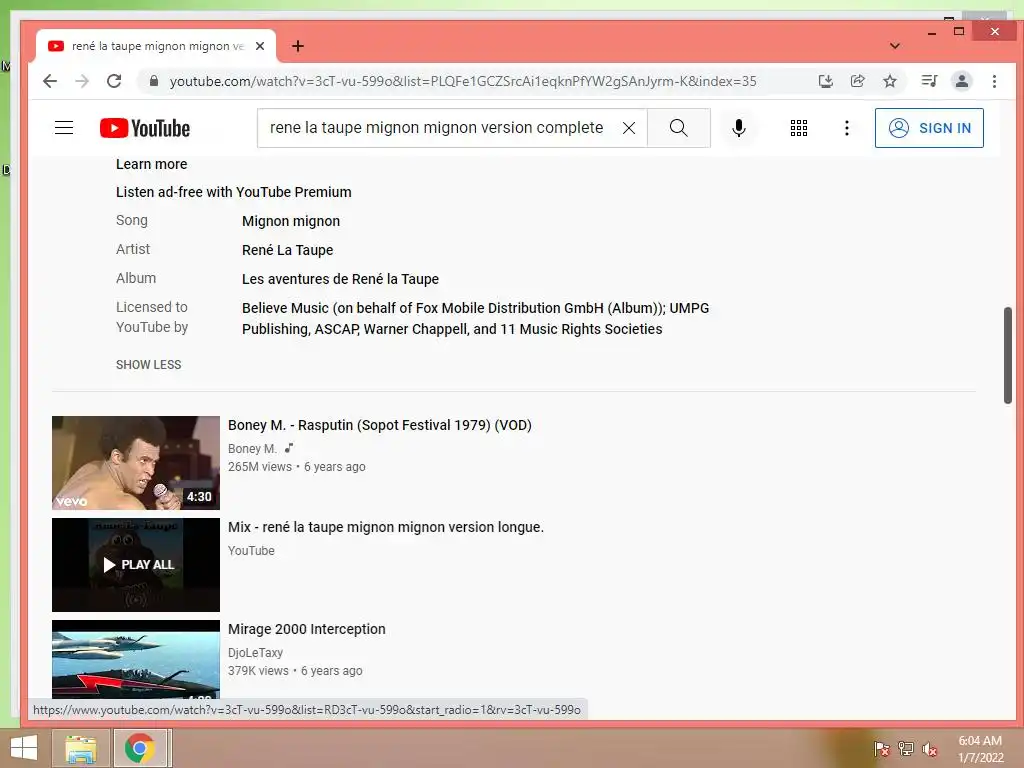1024x768 pixels.
Task: Click the browser forward arrow
Action: [82, 81]
